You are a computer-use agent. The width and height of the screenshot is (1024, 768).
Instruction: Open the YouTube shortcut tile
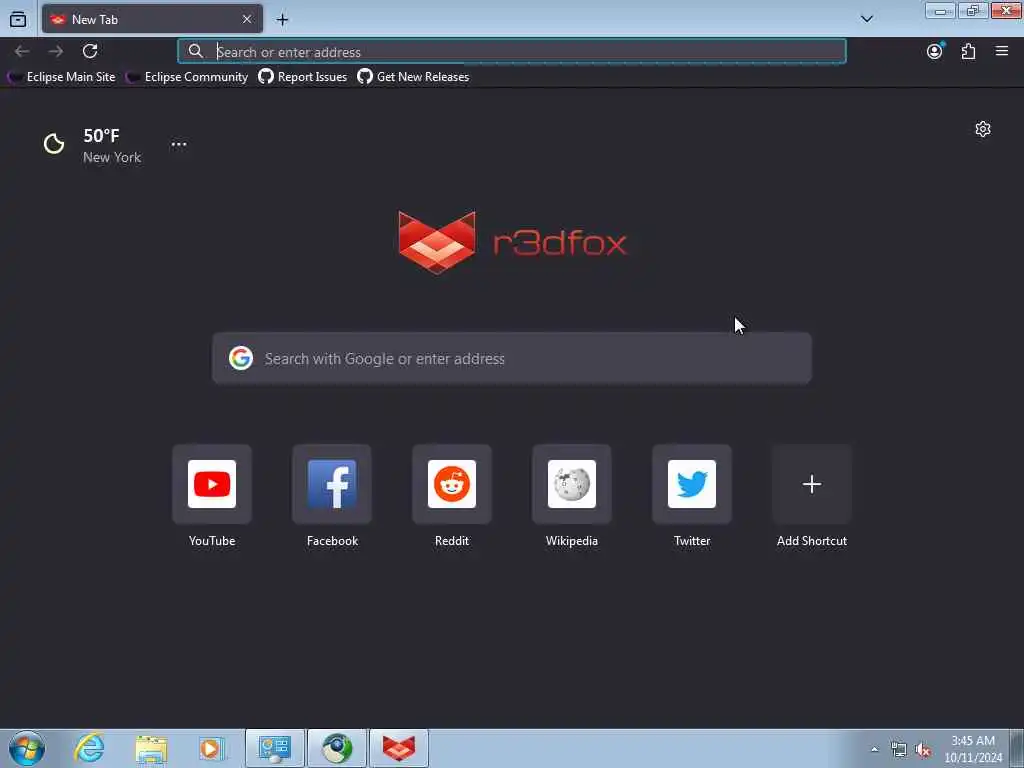click(212, 484)
